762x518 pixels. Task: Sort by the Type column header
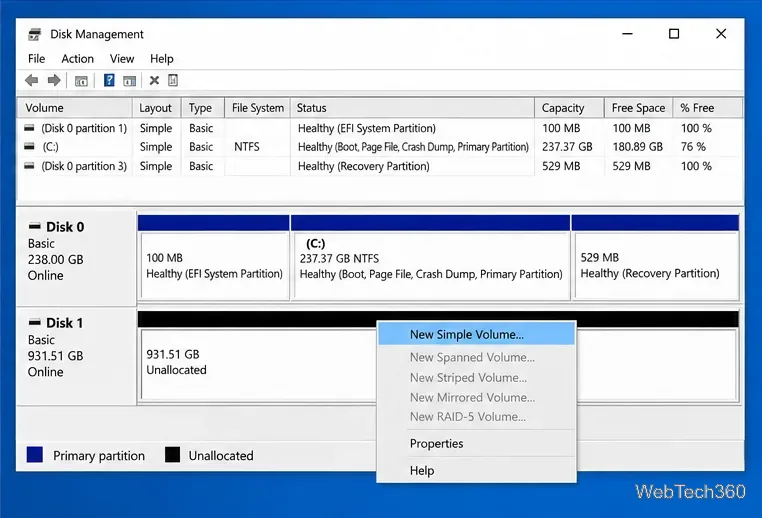pyautogui.click(x=203, y=108)
